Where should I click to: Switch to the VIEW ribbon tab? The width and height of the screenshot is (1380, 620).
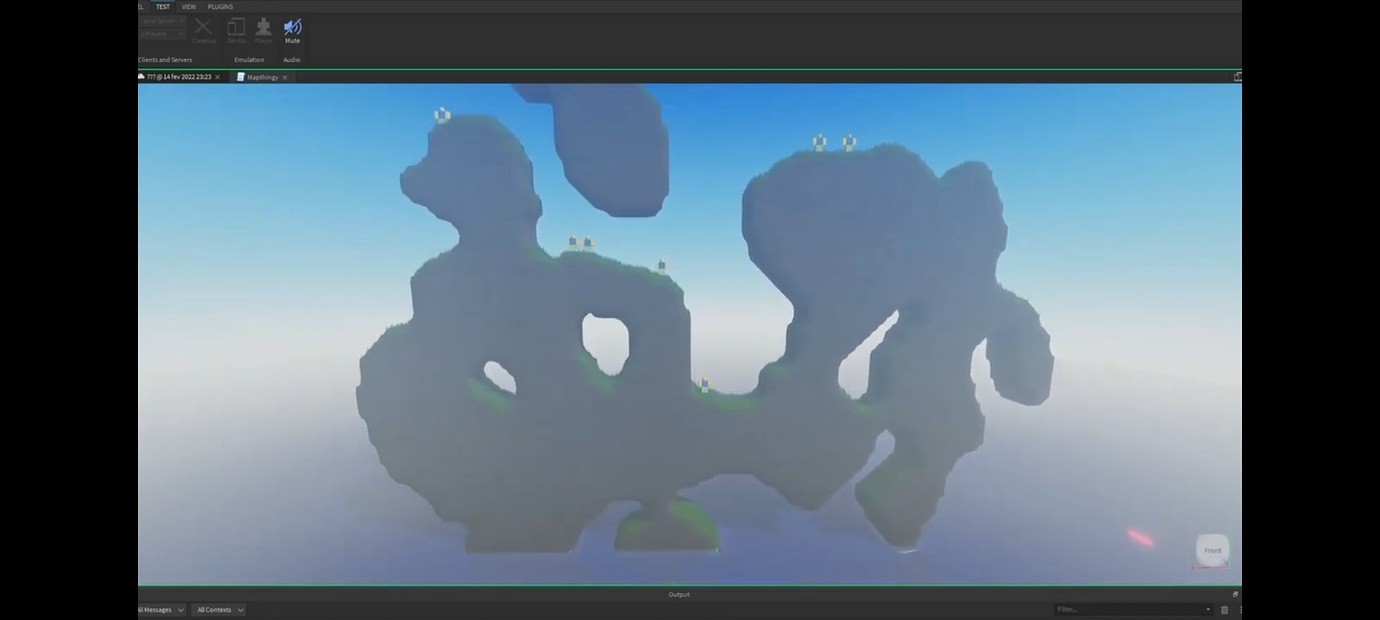tap(187, 6)
